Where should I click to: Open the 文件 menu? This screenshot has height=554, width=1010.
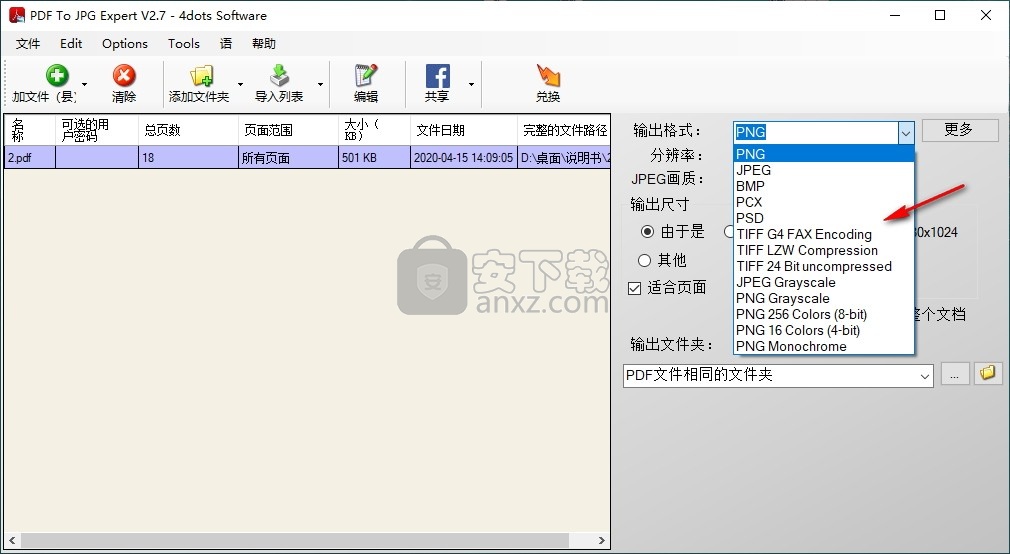coord(28,44)
